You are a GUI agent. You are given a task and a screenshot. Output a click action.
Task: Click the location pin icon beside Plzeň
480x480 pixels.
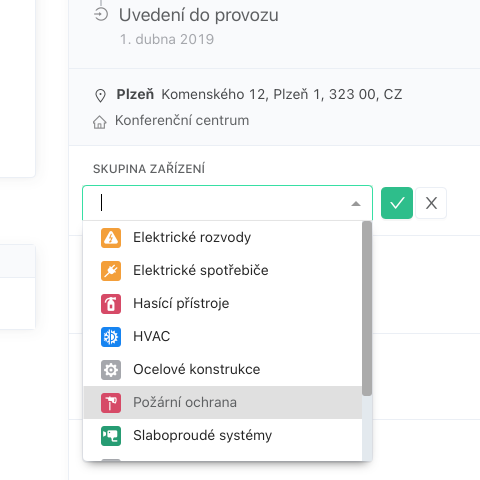(100, 96)
